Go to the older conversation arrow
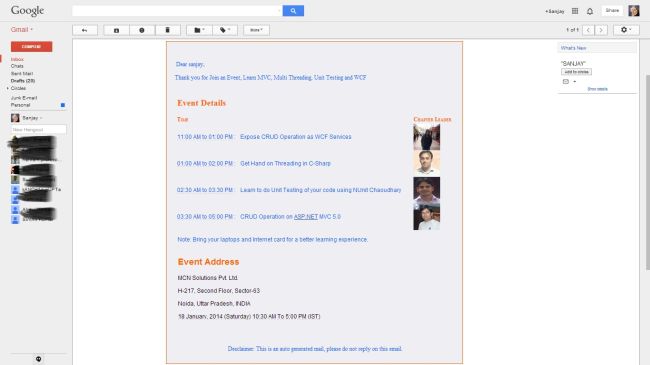The height and width of the screenshot is (365, 650). [601, 30]
